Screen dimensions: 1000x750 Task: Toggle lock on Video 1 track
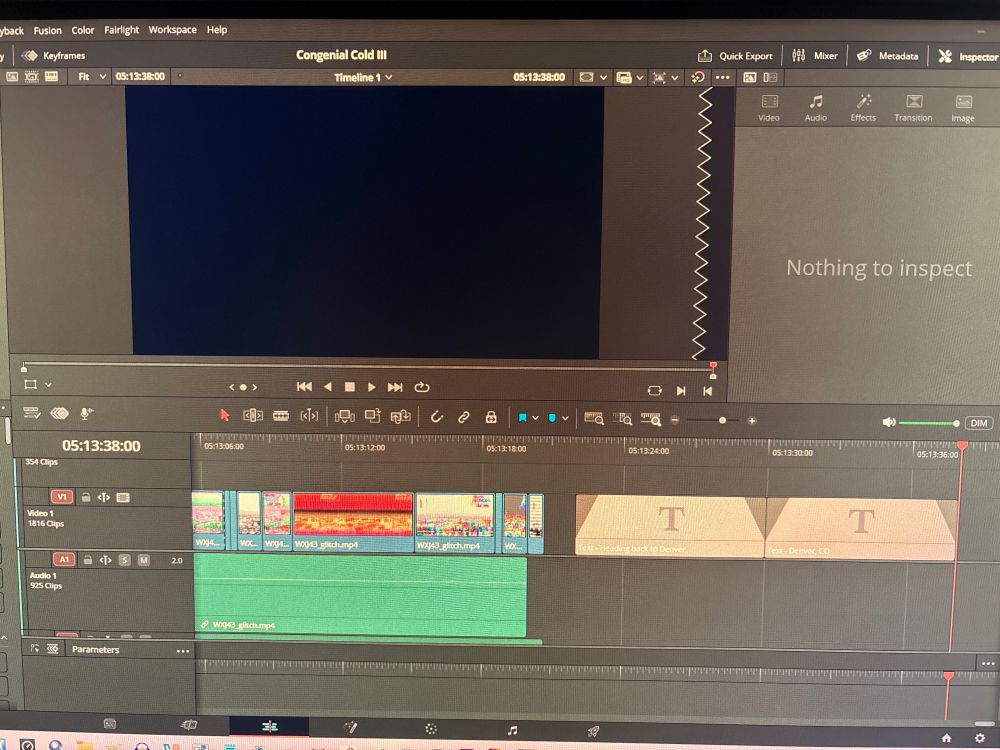pos(85,497)
